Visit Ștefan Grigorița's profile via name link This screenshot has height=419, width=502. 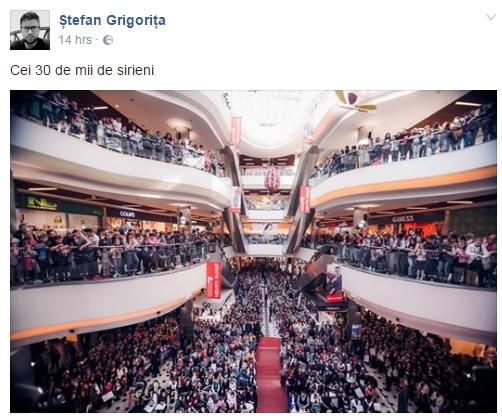pos(112,20)
